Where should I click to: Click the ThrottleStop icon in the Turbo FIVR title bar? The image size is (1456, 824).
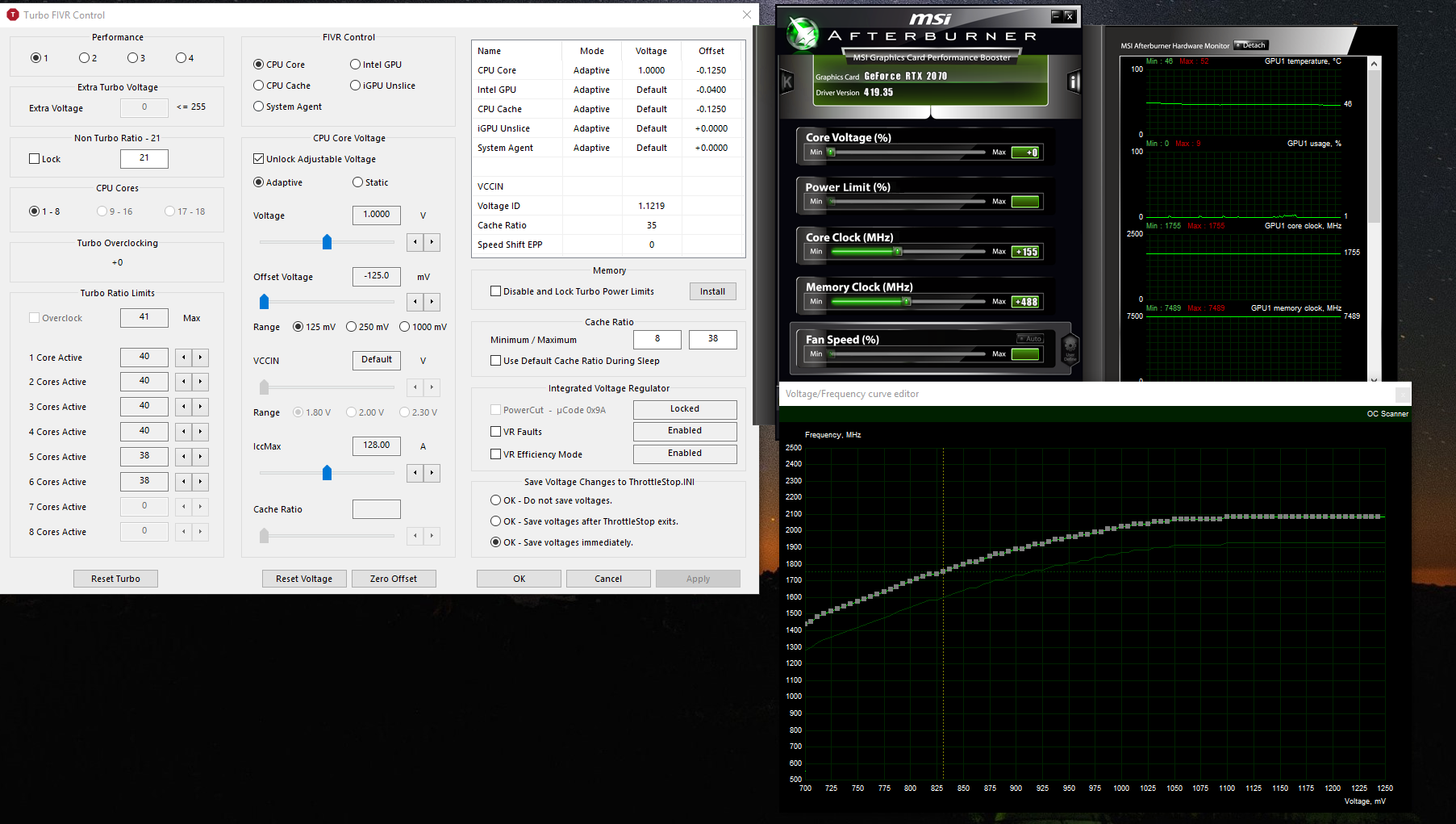(13, 15)
